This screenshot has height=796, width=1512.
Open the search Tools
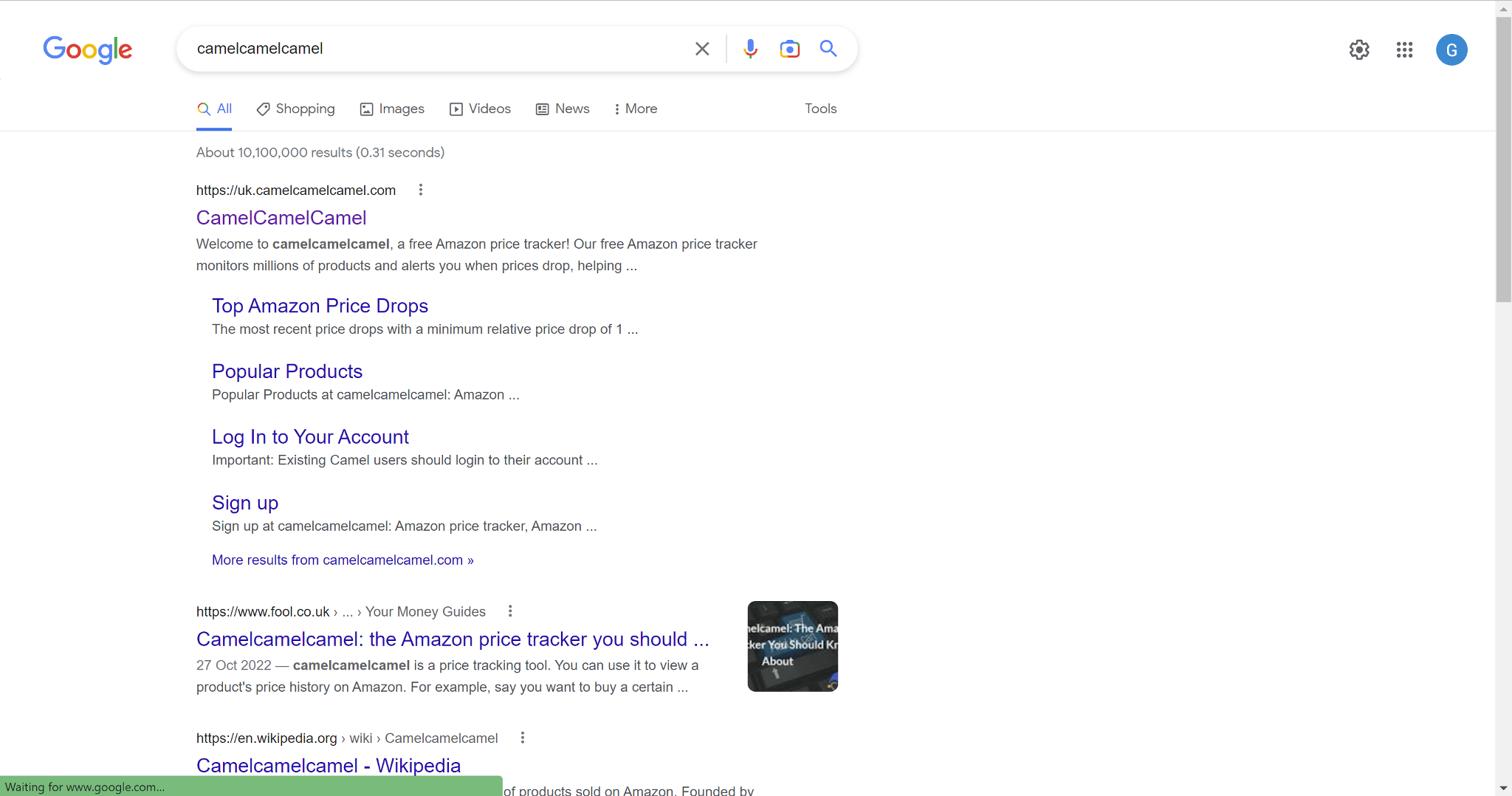(820, 109)
